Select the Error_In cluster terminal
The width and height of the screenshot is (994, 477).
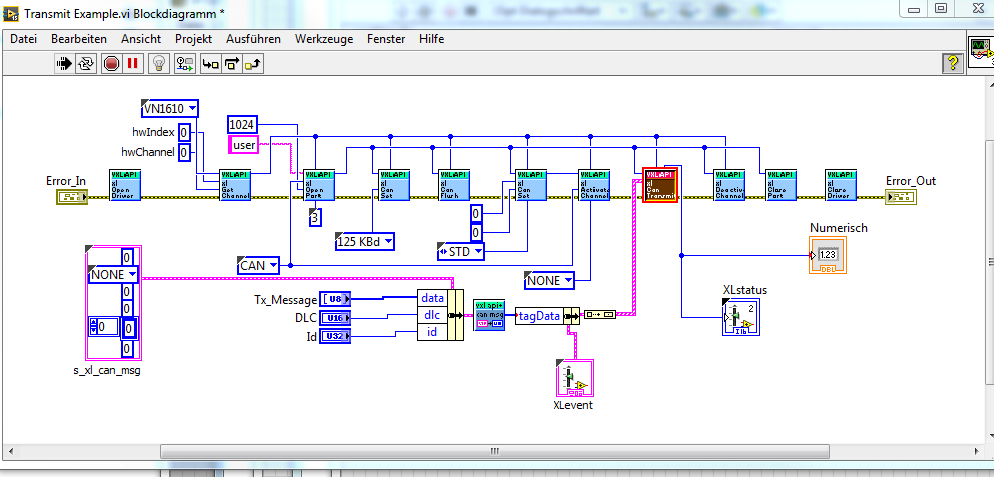click(x=72, y=197)
